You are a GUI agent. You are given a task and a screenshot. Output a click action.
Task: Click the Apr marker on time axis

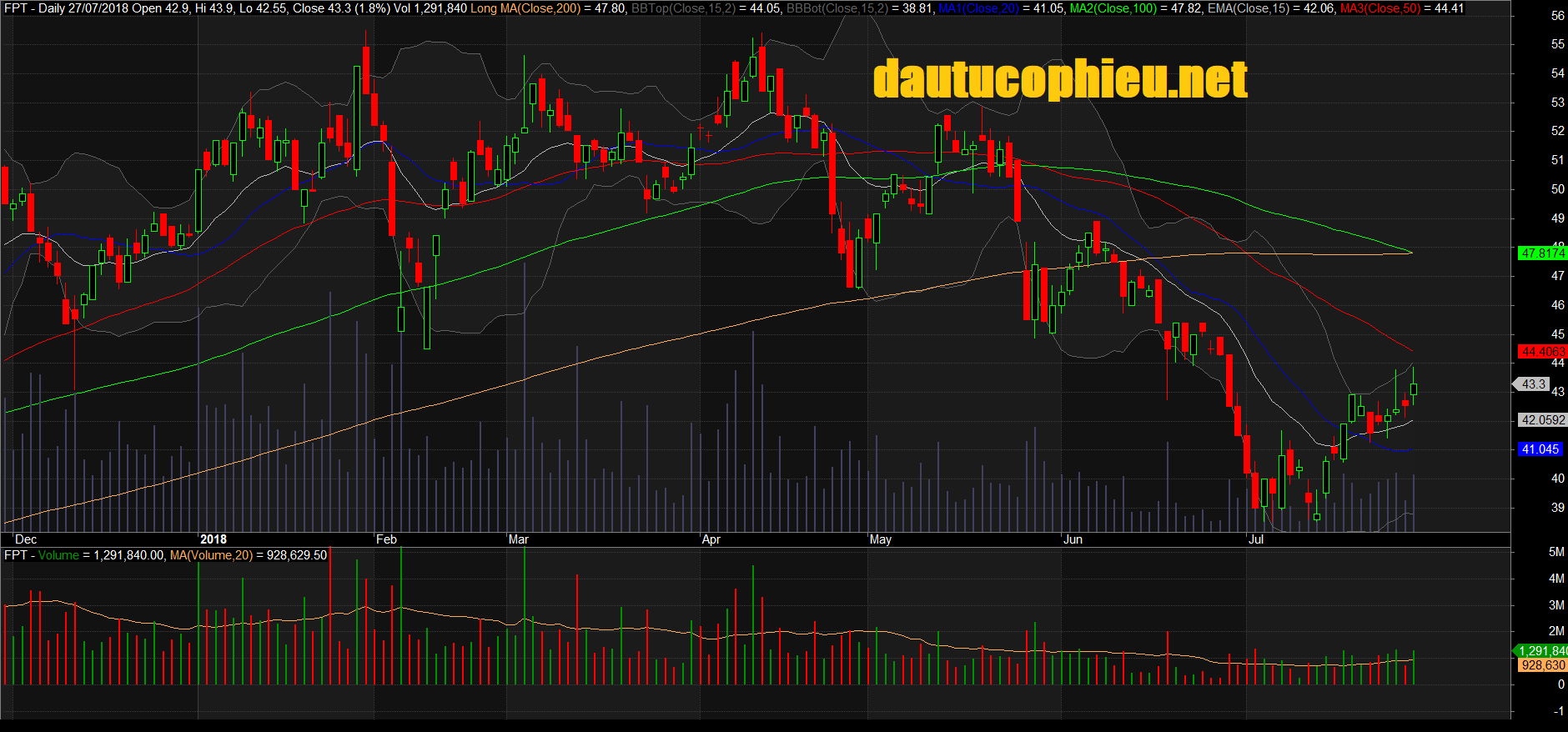pos(711,539)
